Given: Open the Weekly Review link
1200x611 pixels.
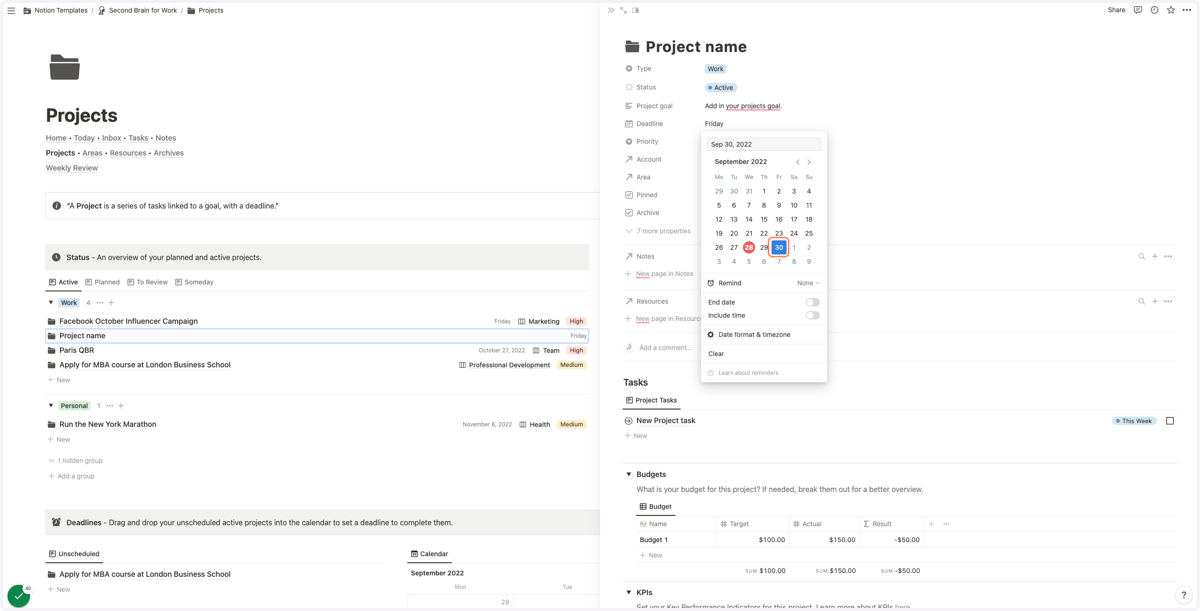Looking at the screenshot, I should point(72,168).
